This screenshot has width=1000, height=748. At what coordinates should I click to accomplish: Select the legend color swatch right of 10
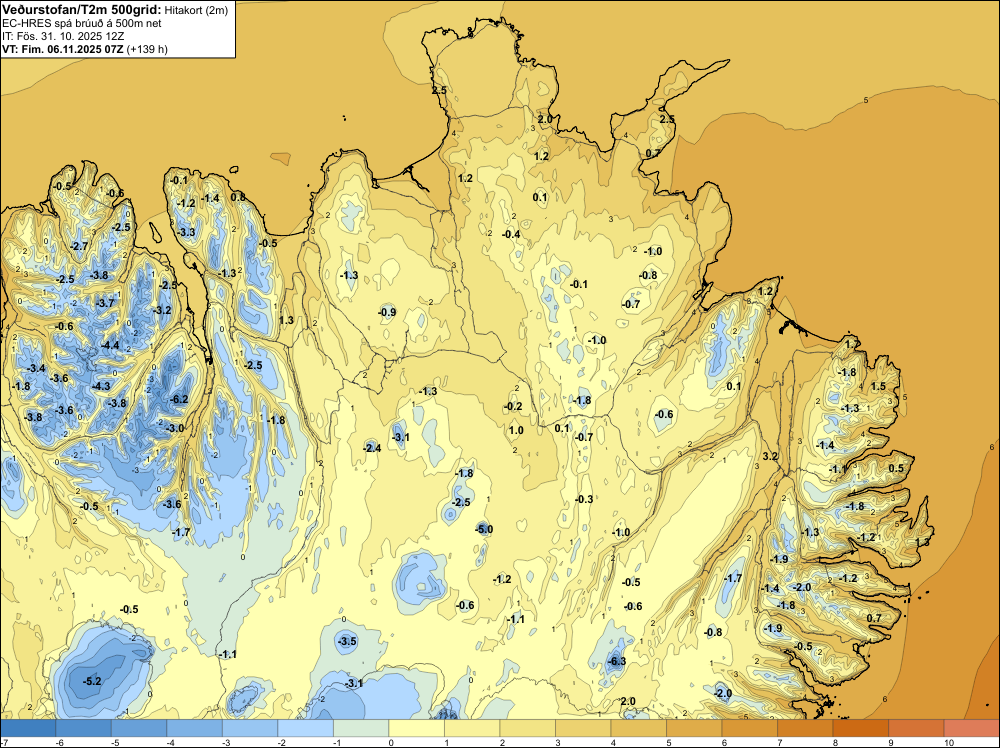(971, 728)
